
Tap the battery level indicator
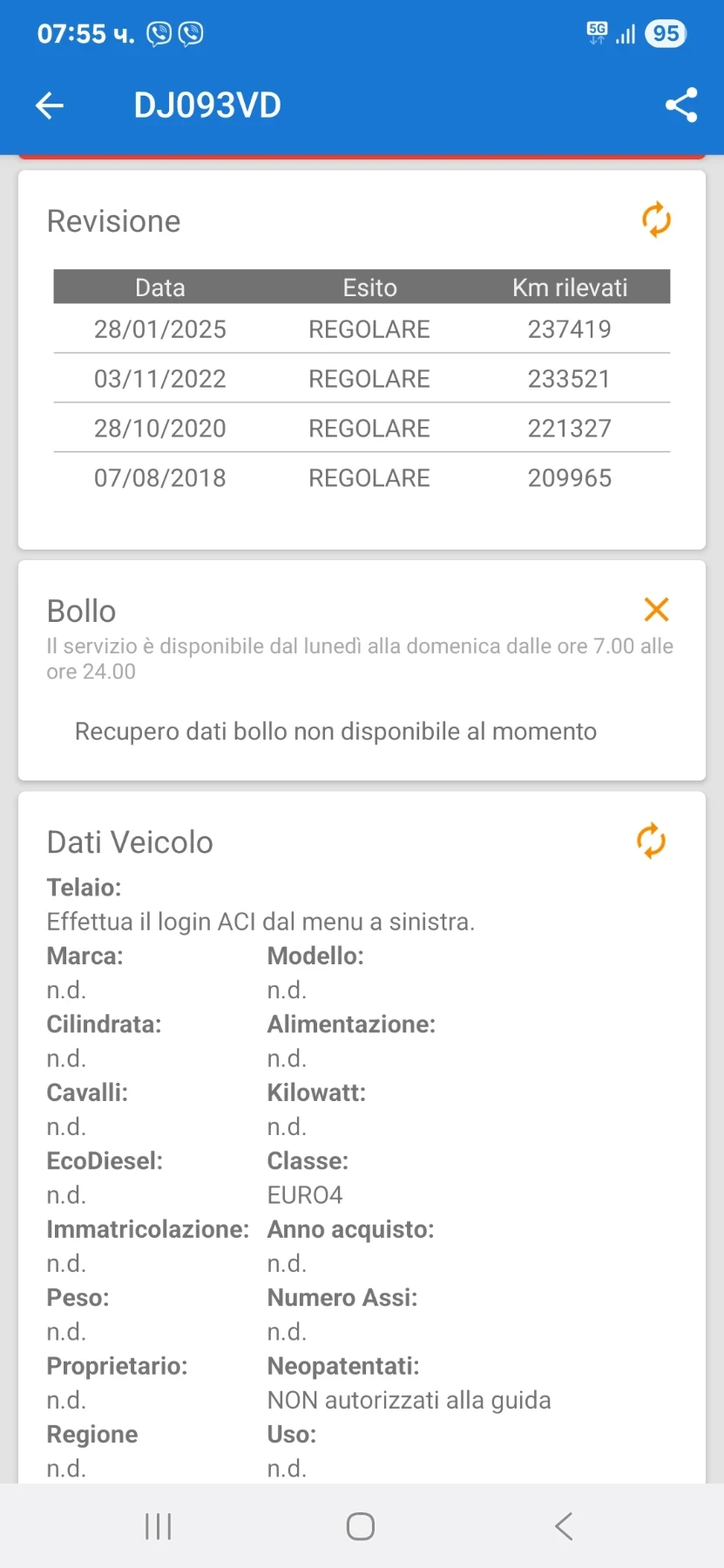666,34
